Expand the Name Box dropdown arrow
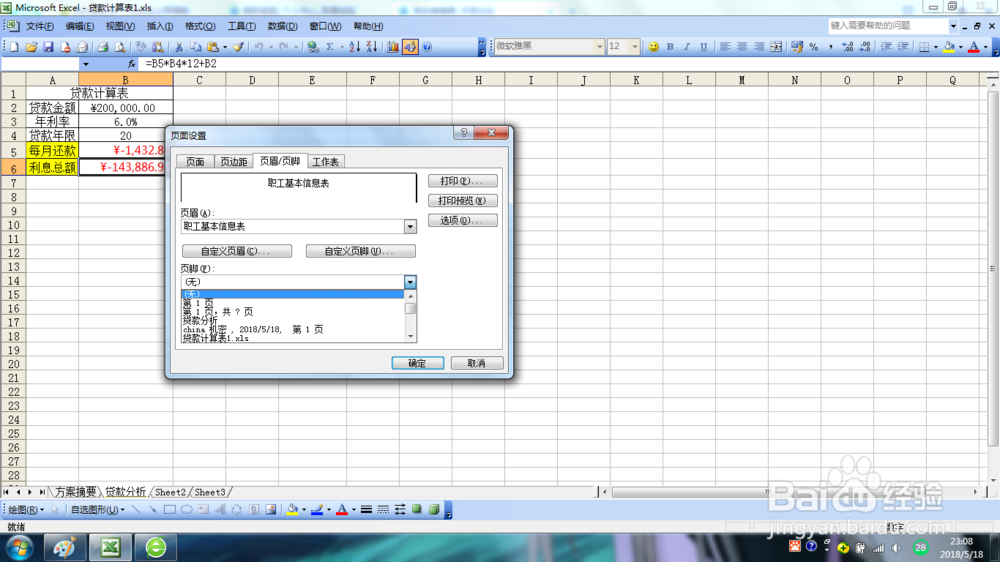This screenshot has width=1000, height=562. pos(85,64)
